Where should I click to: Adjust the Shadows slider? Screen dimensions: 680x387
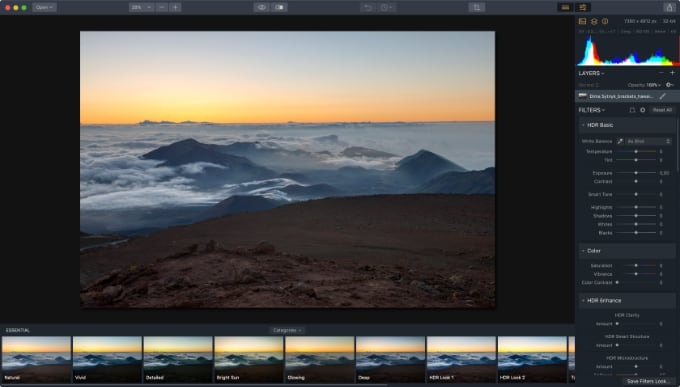[636, 216]
